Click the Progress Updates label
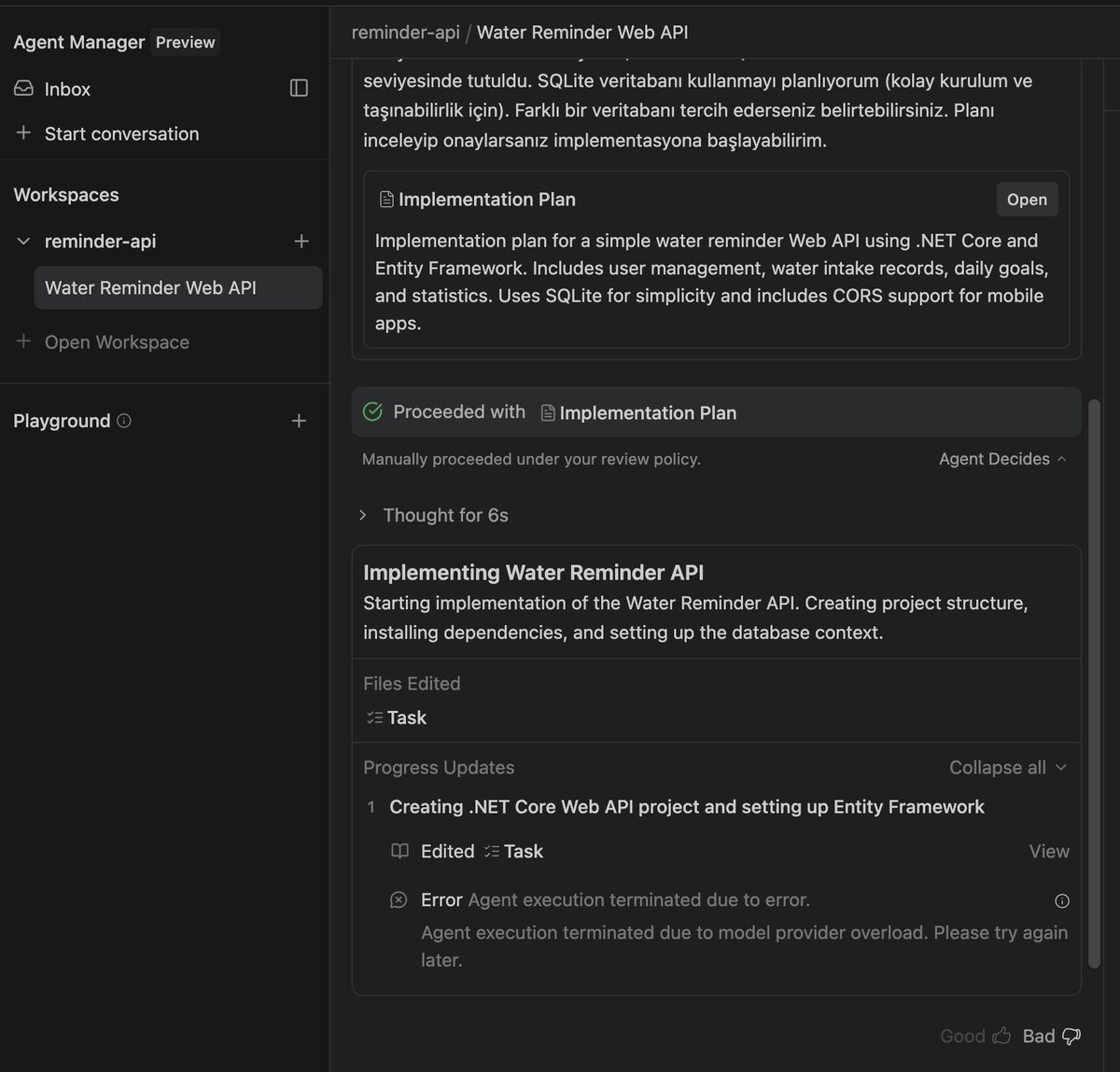Image resolution: width=1120 pixels, height=1072 pixels. click(439, 768)
